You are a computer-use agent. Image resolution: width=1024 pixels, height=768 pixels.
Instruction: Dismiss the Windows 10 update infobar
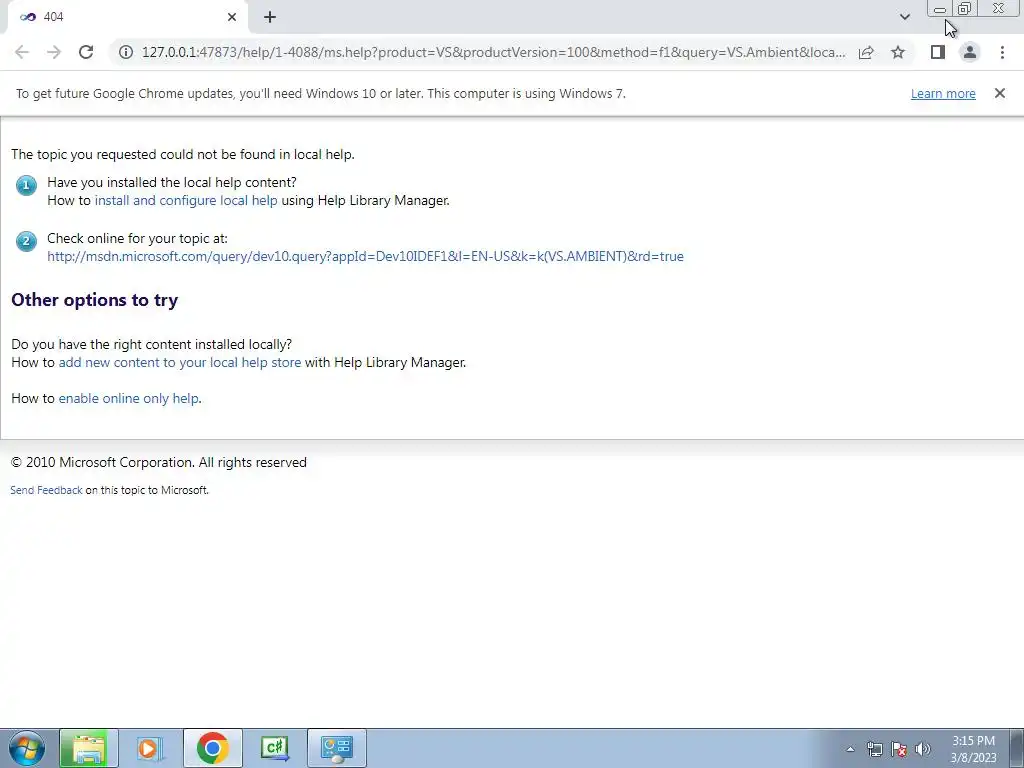[x=999, y=93]
